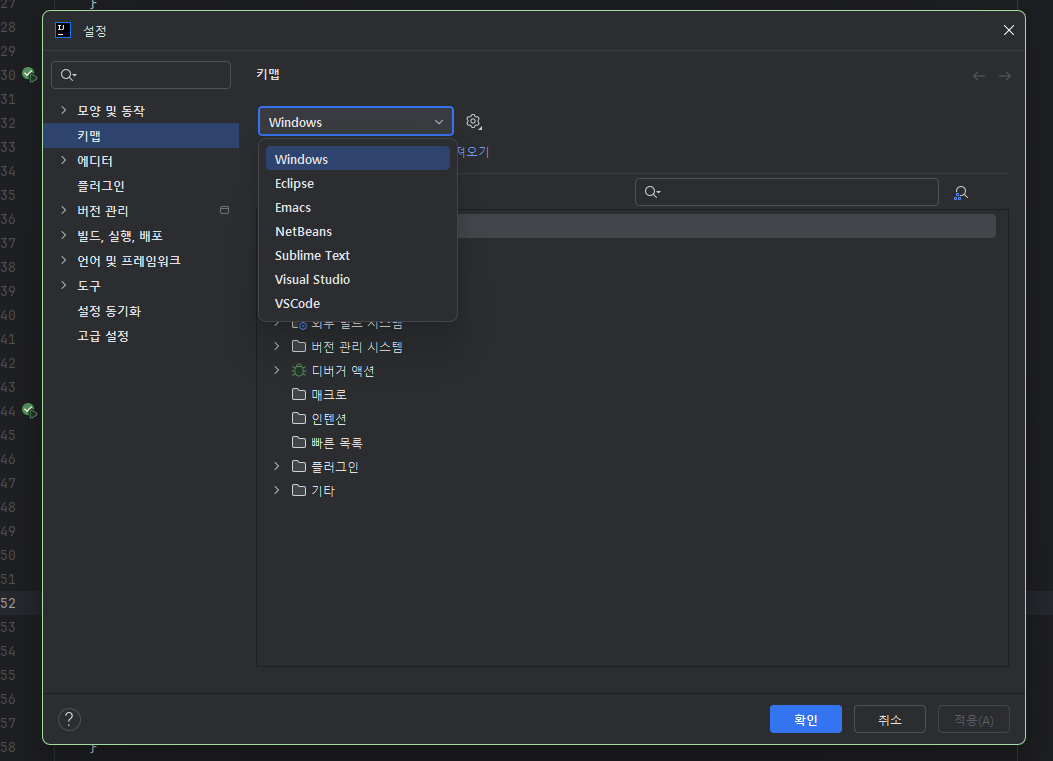Click the help question mark icon
Image resolution: width=1053 pixels, height=761 pixels.
pos(69,719)
